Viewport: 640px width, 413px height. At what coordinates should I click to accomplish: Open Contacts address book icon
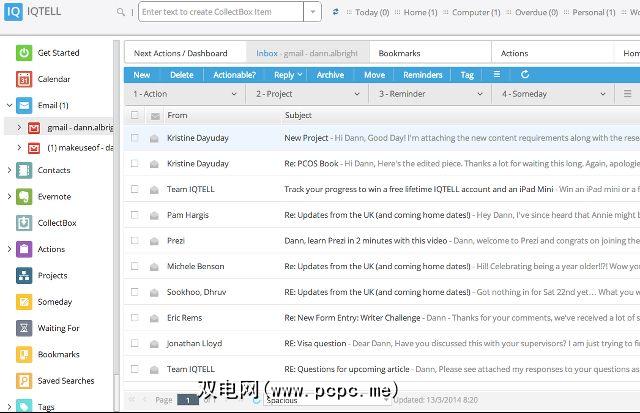point(24,170)
